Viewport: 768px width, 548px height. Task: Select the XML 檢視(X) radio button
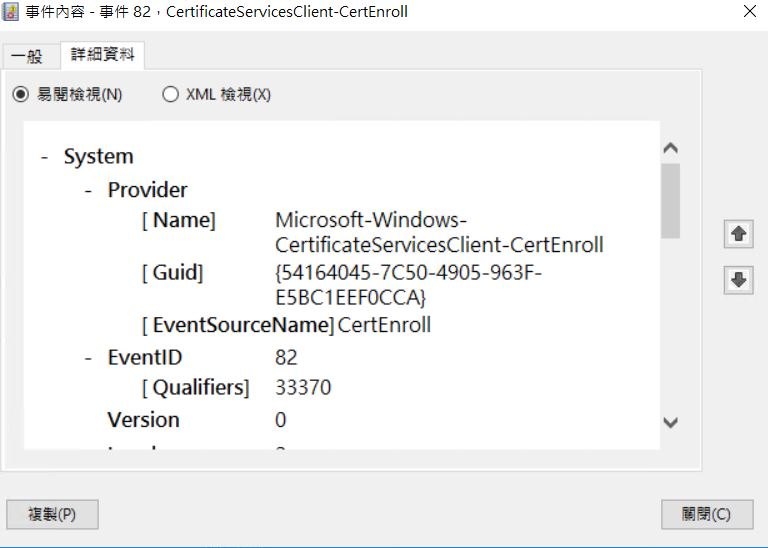[x=170, y=94]
